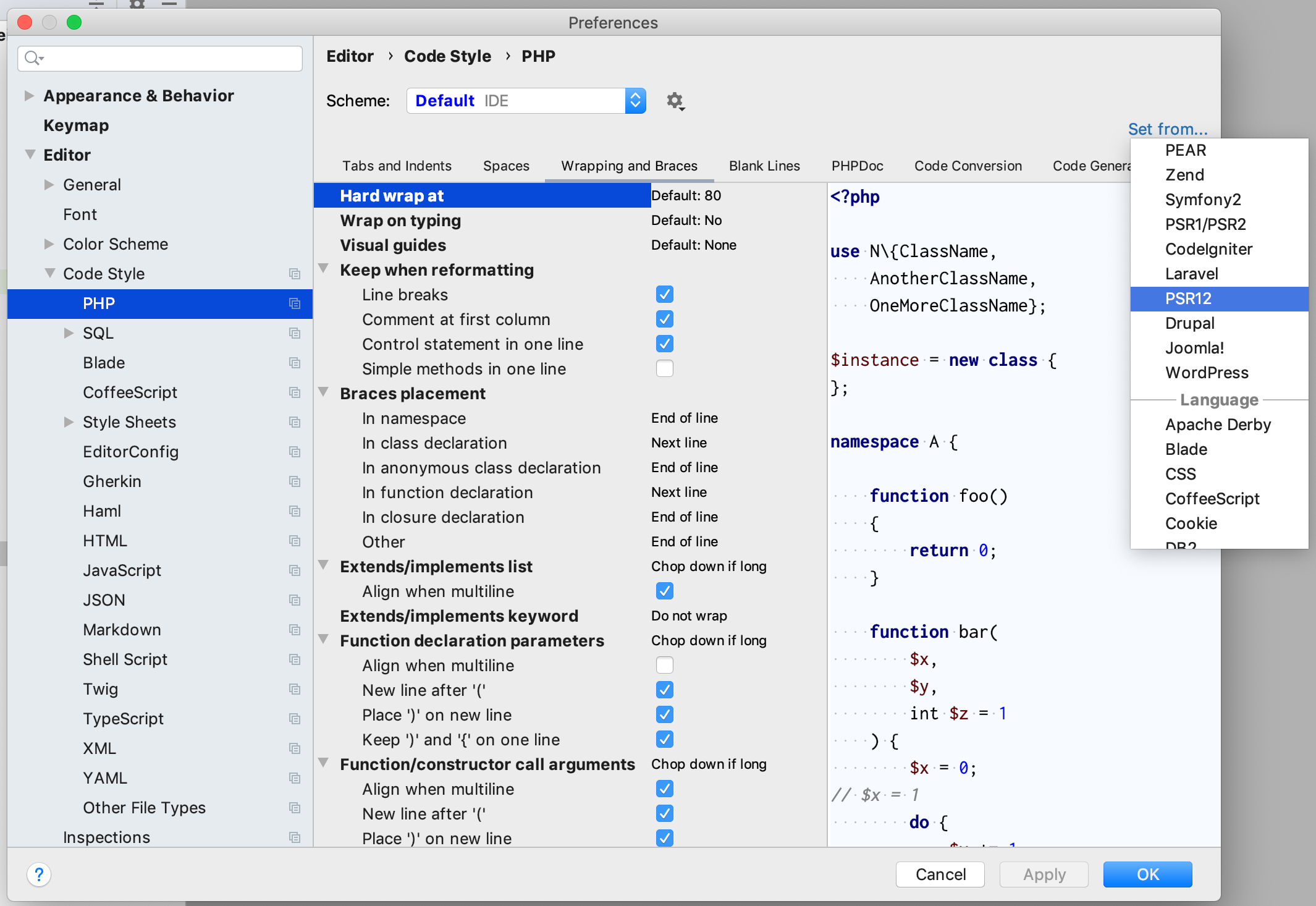Screen dimensions: 1316x906
Task: Click the search magnifier icon
Action: 33,58
